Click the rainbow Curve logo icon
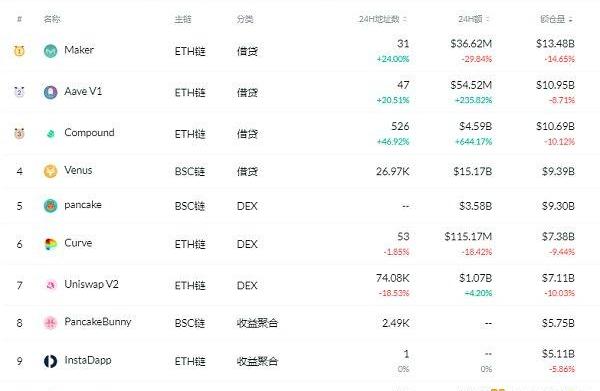The image size is (600, 391). point(51,244)
